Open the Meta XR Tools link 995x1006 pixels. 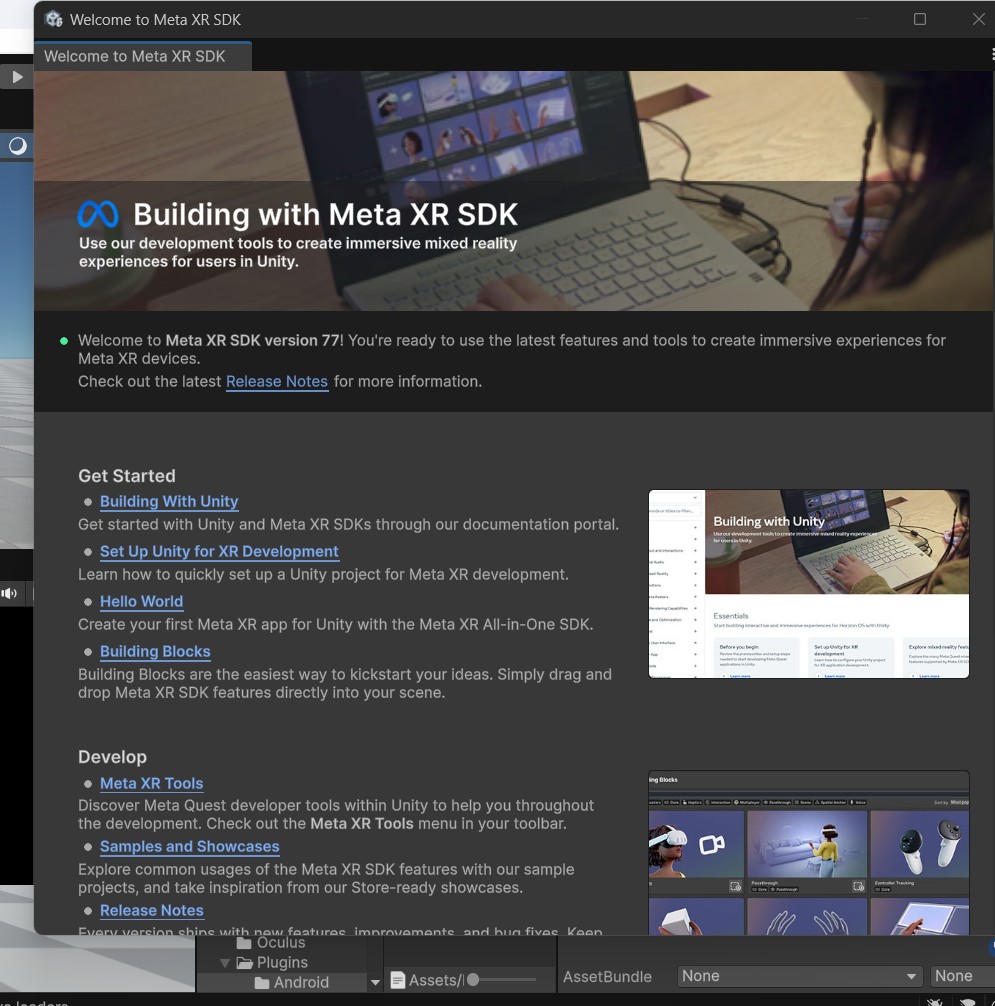151,783
